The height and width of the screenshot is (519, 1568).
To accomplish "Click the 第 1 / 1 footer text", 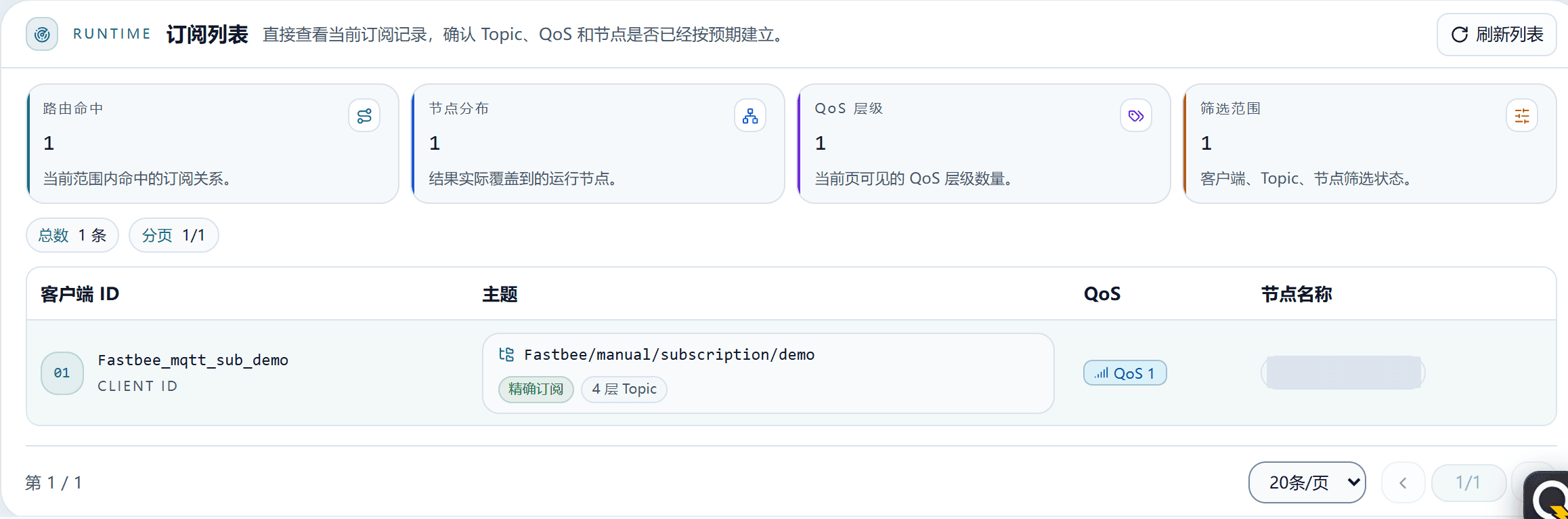I will click(x=53, y=482).
